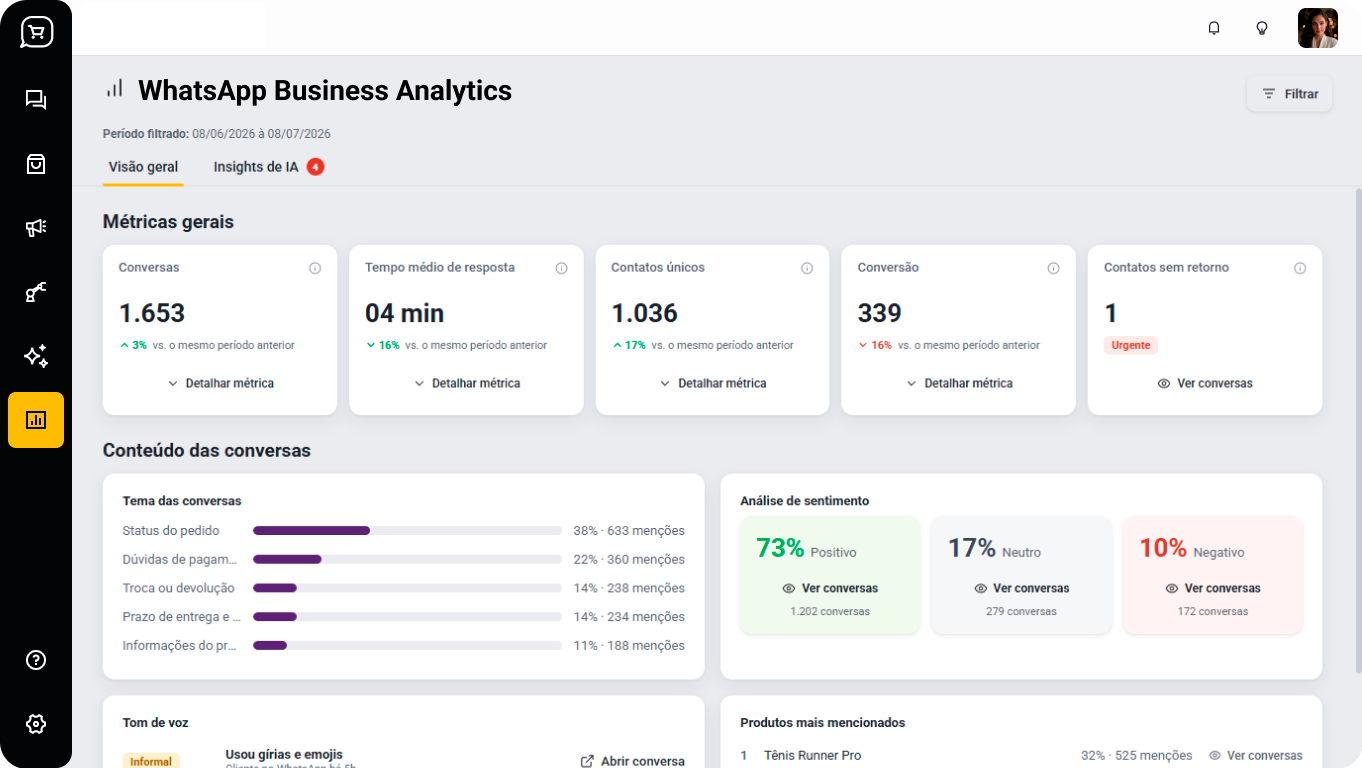Open the campaigns megaphone icon in sidebar
This screenshot has width=1362, height=768.
click(36, 228)
